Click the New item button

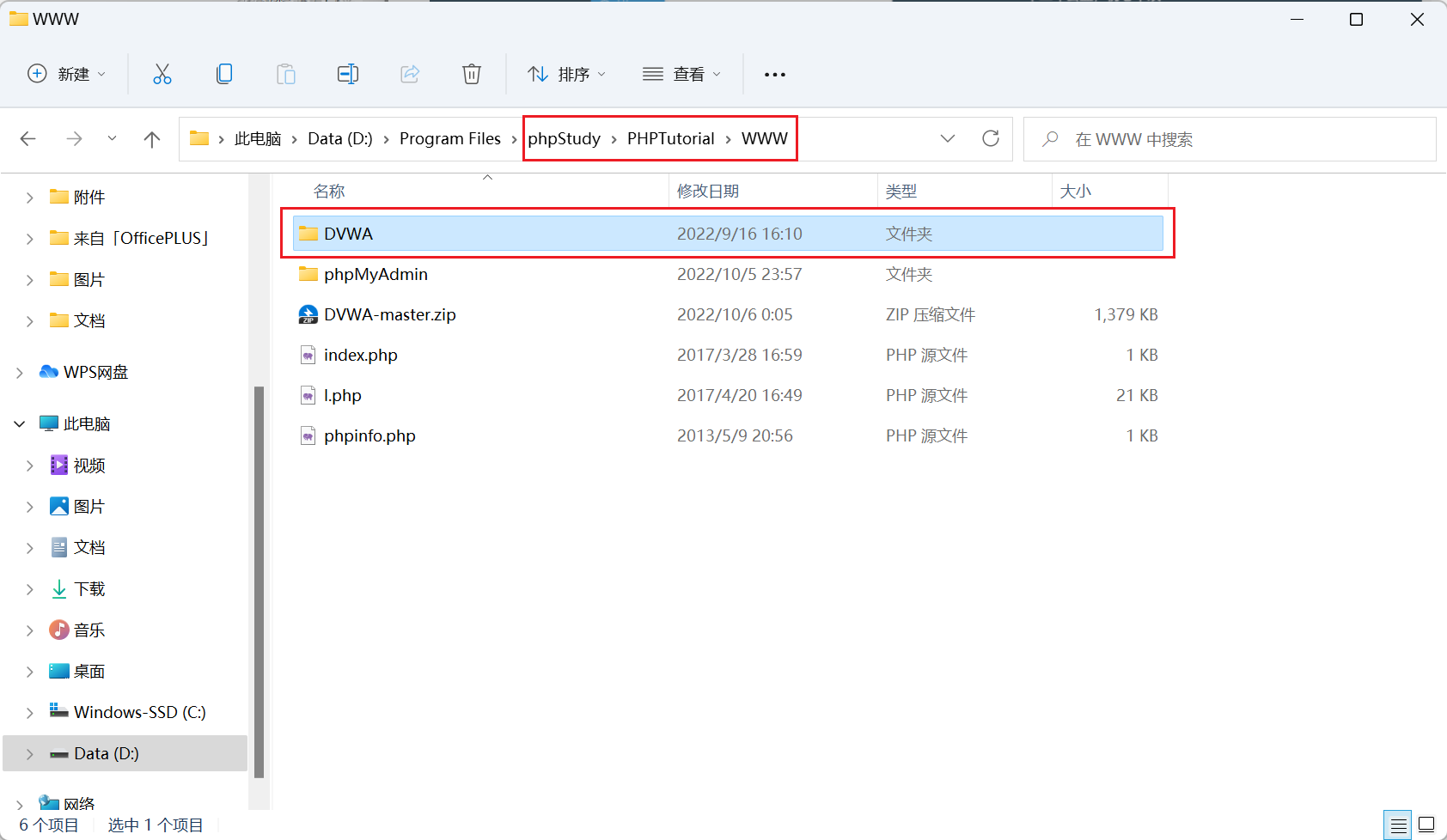coord(66,75)
